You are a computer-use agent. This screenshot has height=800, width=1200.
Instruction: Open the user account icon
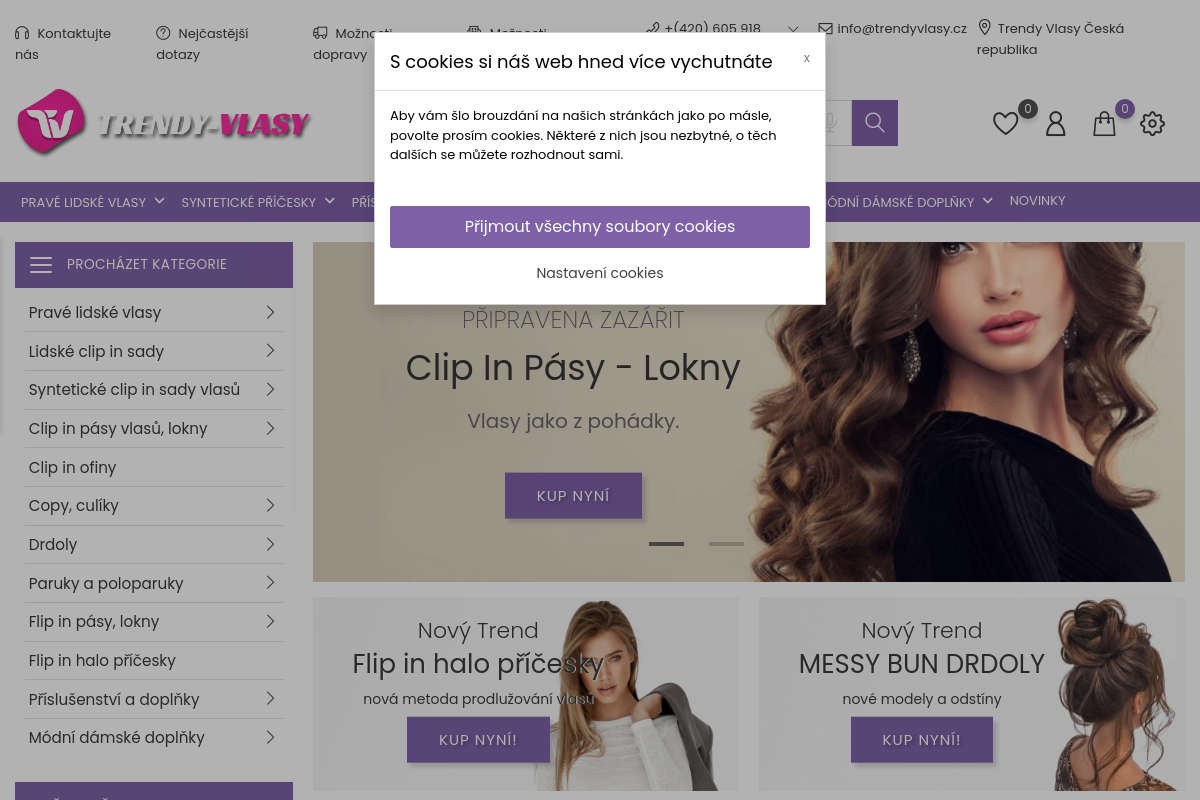(x=1055, y=124)
